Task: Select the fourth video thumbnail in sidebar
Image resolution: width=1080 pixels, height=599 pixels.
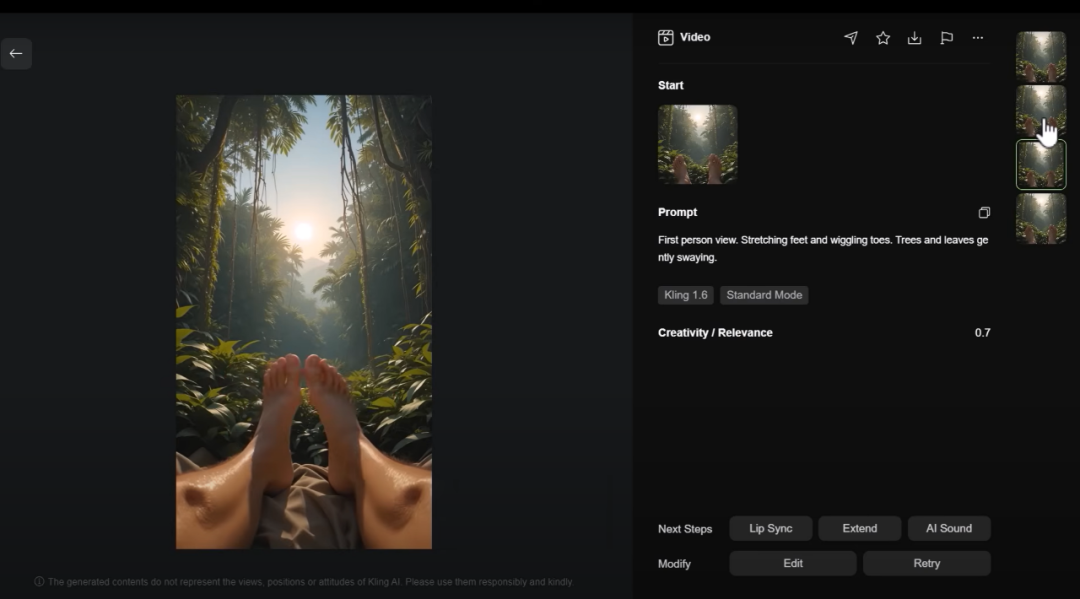Action: [1041, 218]
